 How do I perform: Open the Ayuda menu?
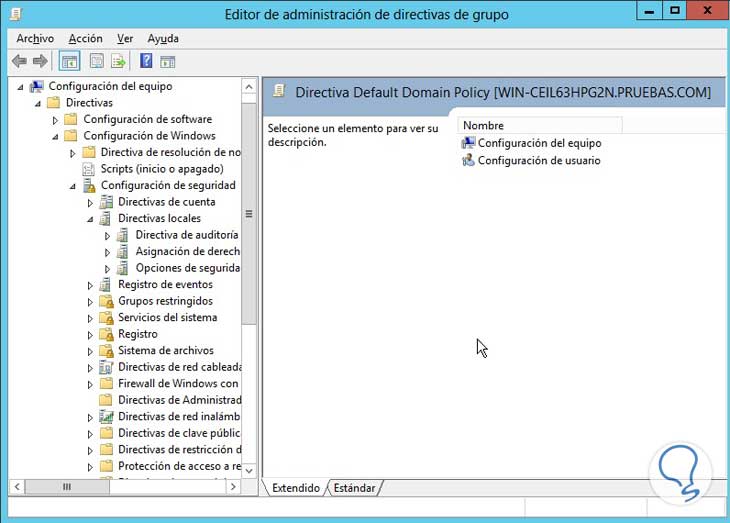163,39
